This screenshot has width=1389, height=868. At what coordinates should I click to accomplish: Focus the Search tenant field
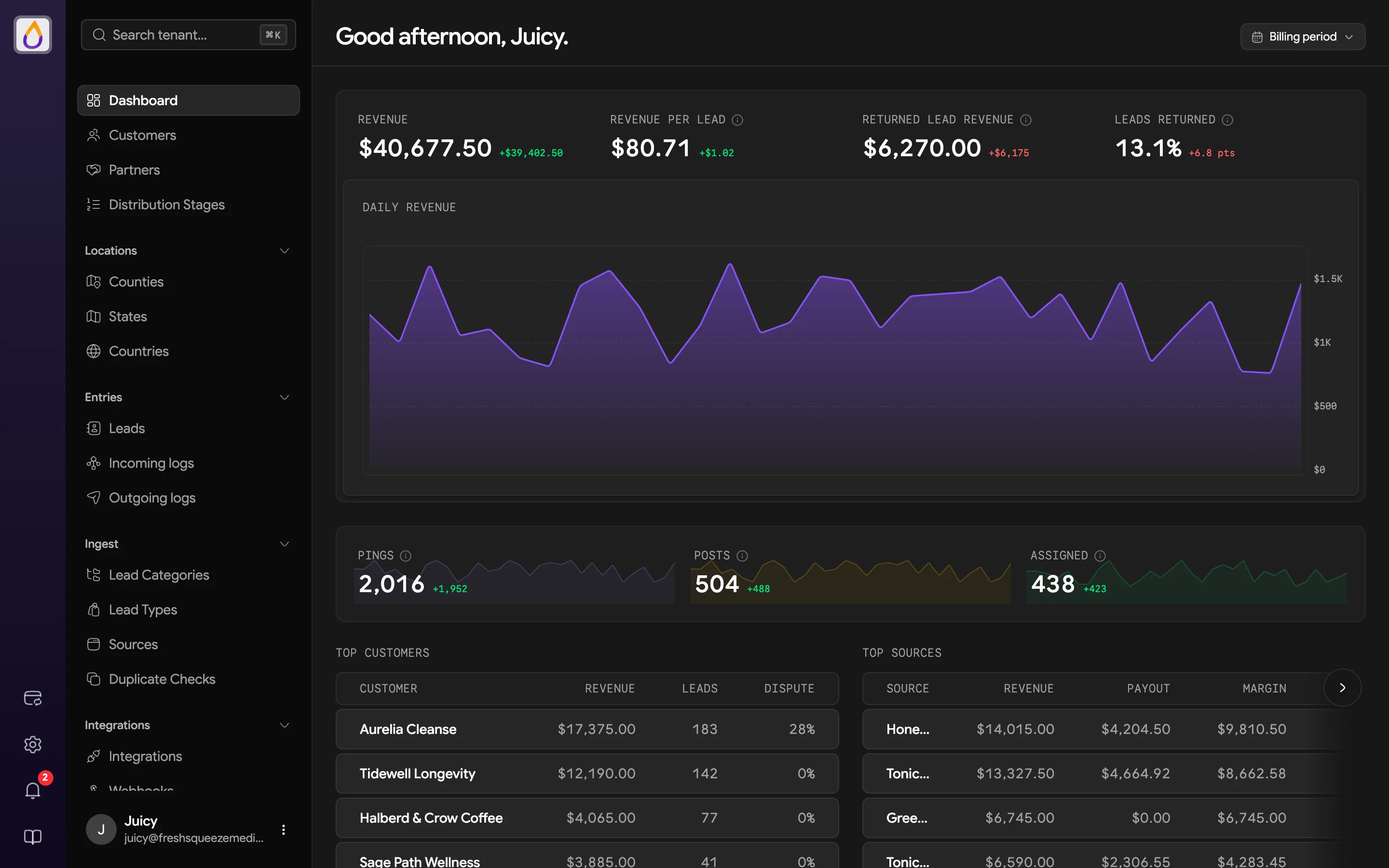(188, 35)
